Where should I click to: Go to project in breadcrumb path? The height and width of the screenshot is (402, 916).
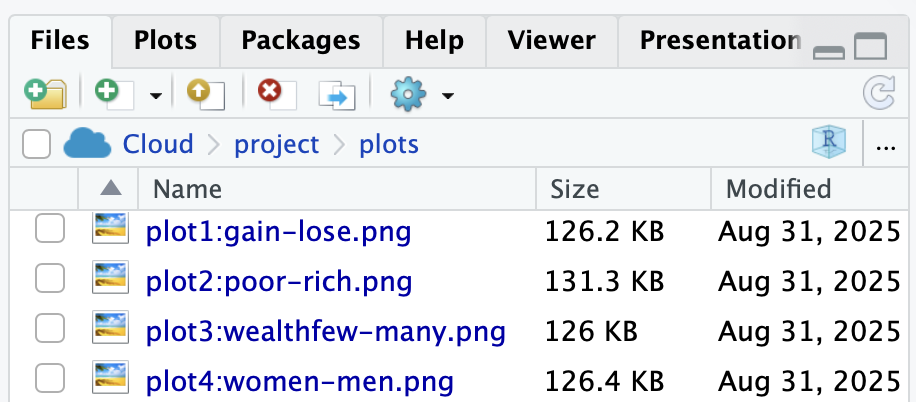click(277, 145)
